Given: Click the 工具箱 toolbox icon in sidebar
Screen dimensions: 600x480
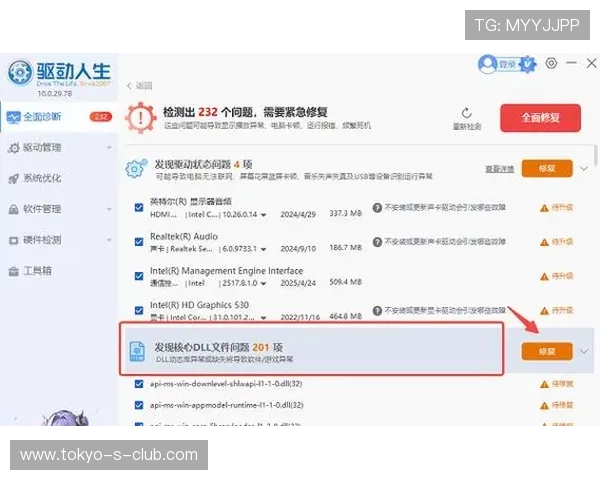Looking at the screenshot, I should (x=13, y=271).
